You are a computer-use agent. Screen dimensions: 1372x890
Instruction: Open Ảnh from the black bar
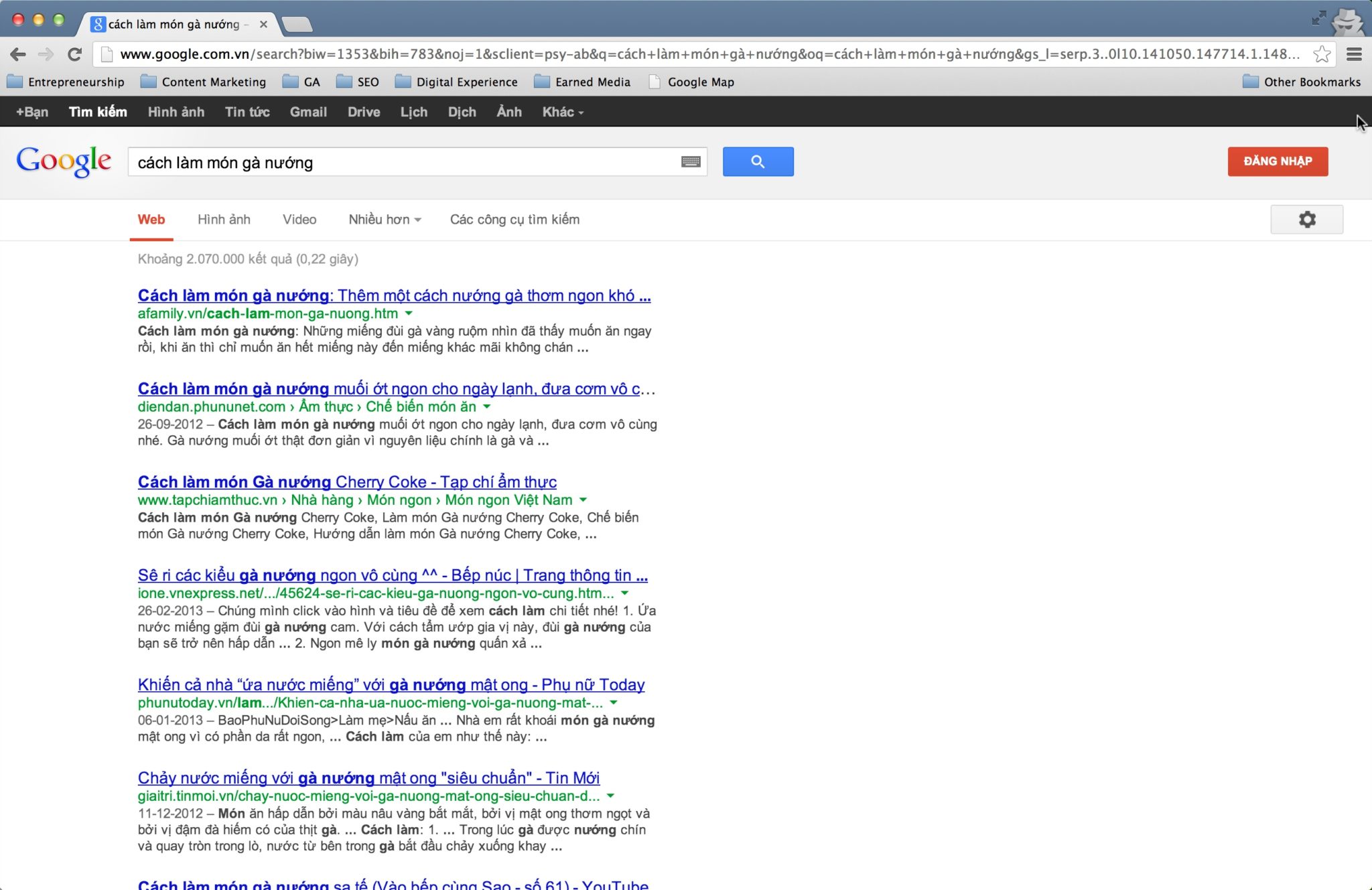tap(509, 112)
